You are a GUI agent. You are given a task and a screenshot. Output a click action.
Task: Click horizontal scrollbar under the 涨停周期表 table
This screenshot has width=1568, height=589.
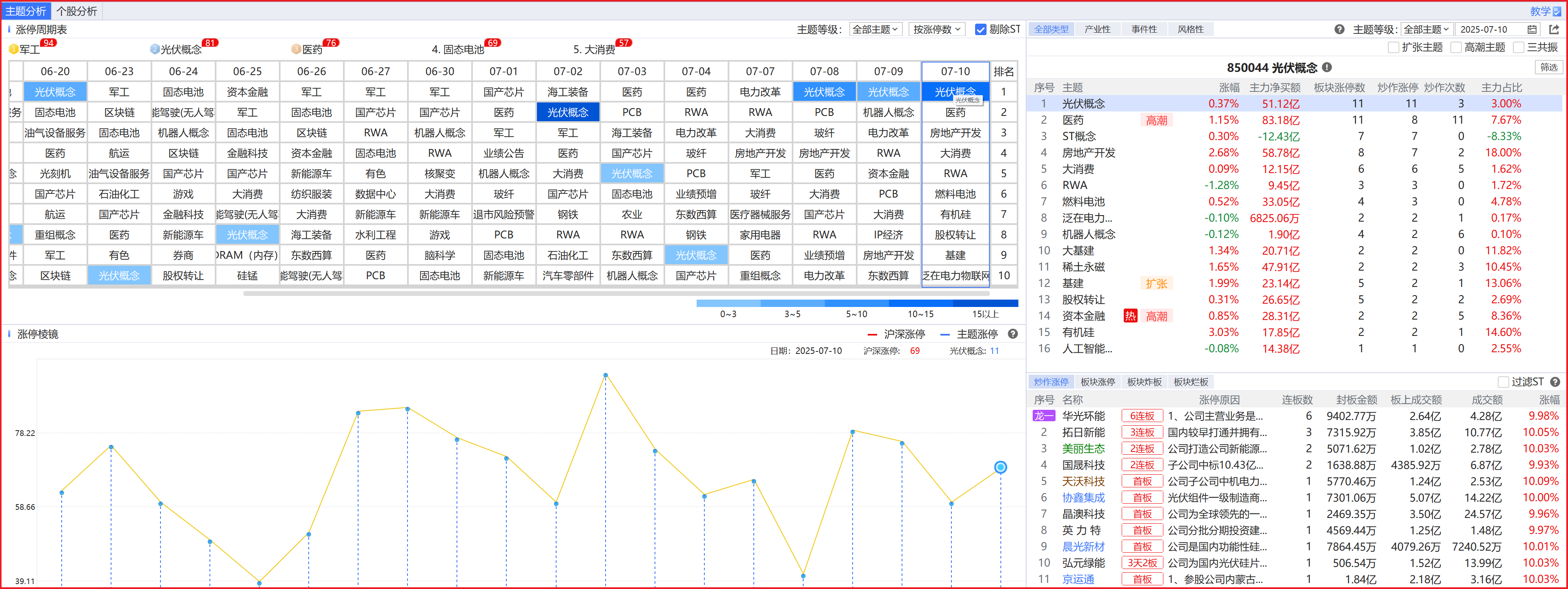[616, 293]
